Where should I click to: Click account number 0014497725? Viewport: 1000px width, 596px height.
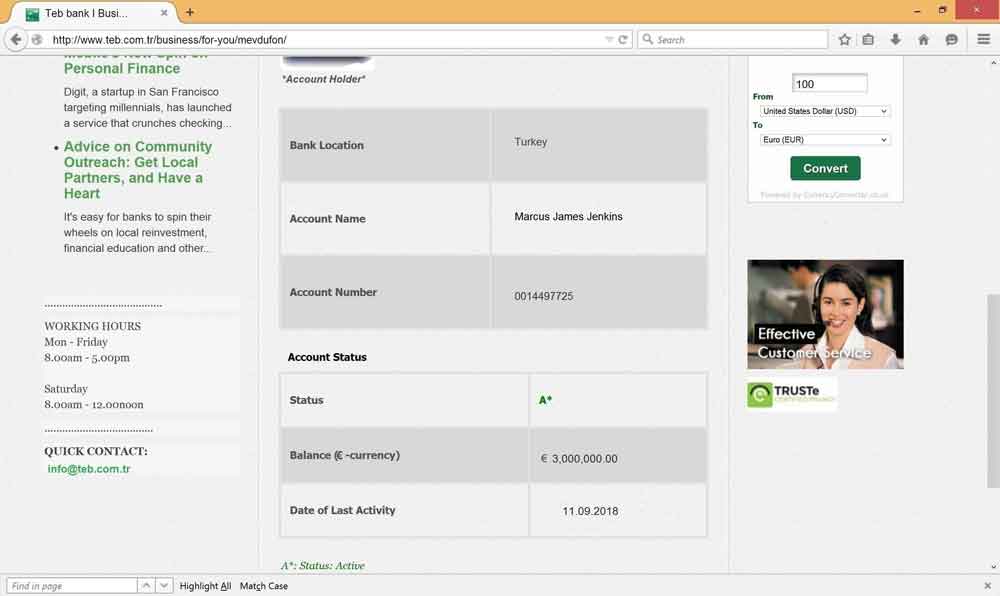coord(543,296)
